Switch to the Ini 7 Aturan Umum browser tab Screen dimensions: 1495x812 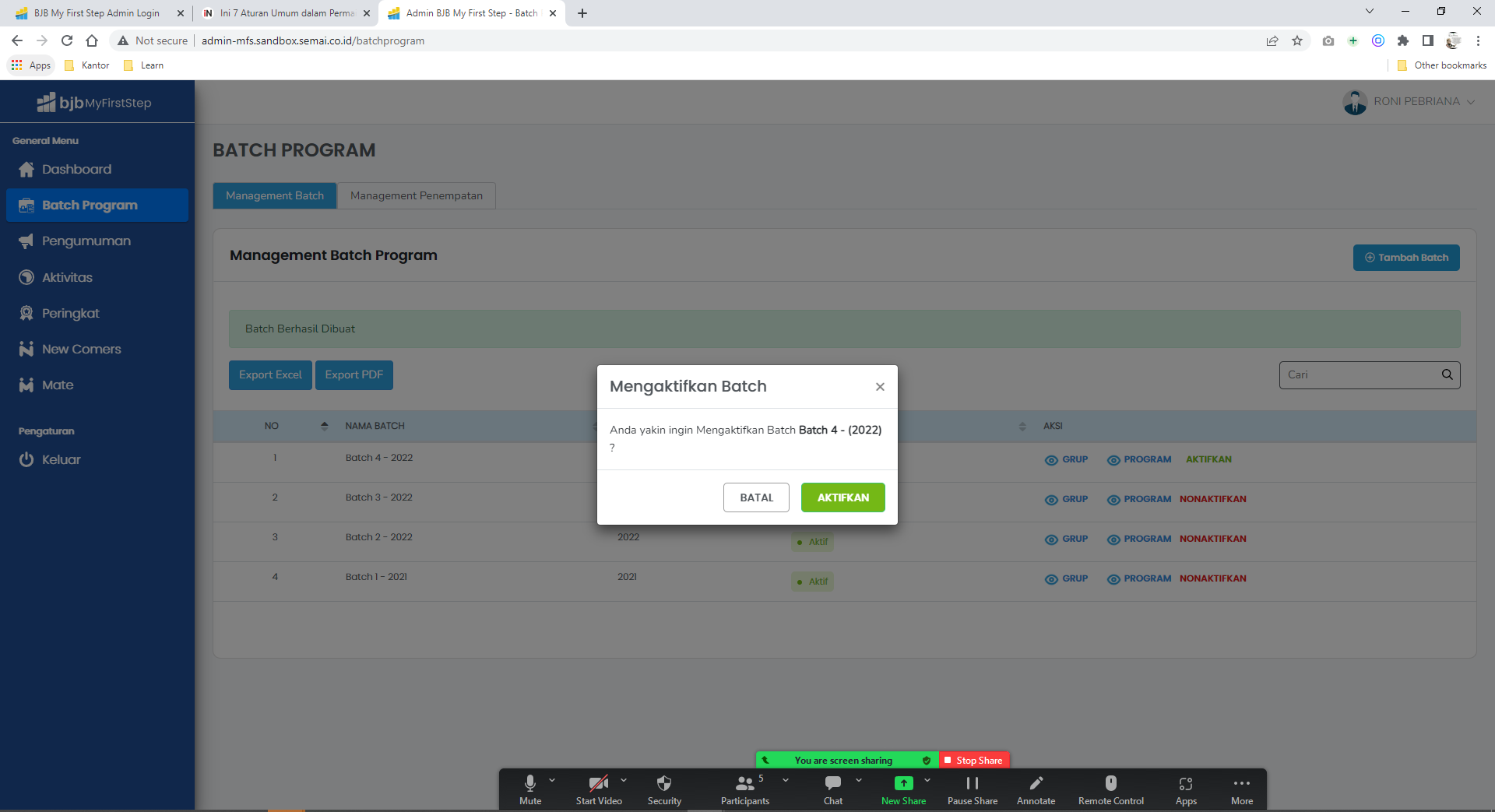pos(286,13)
